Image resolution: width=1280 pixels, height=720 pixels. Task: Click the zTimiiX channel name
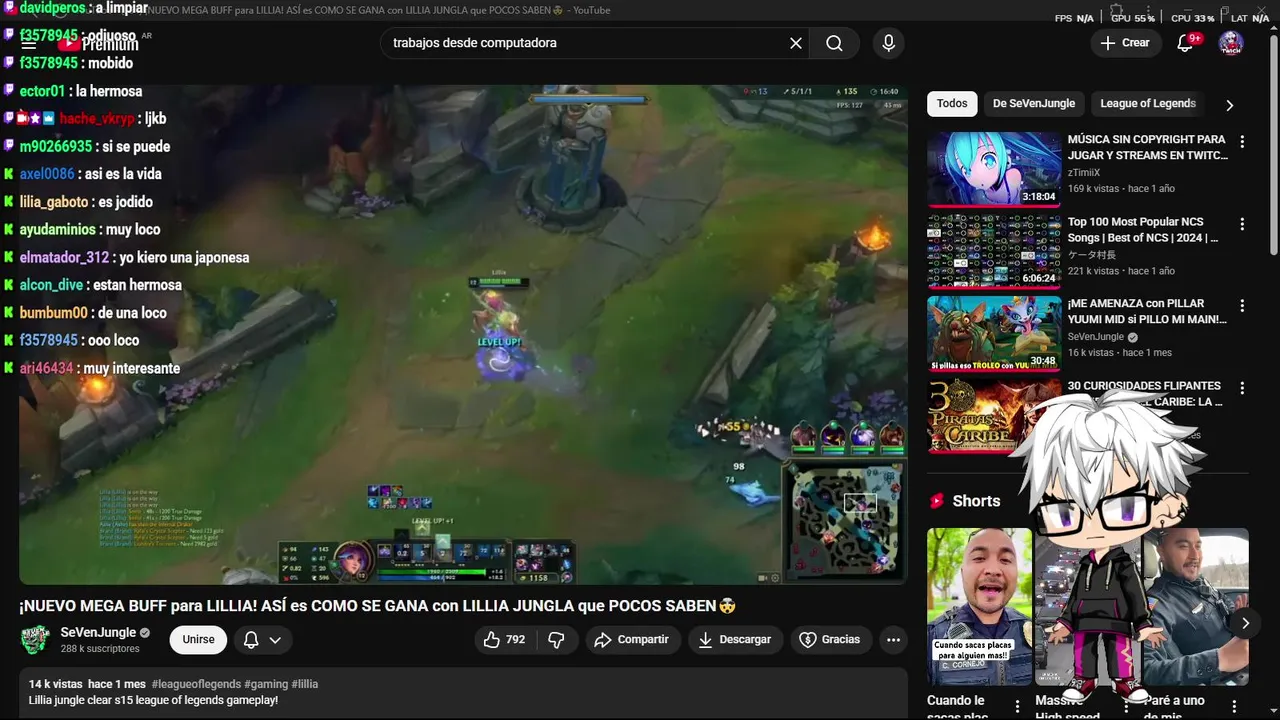[1084, 173]
